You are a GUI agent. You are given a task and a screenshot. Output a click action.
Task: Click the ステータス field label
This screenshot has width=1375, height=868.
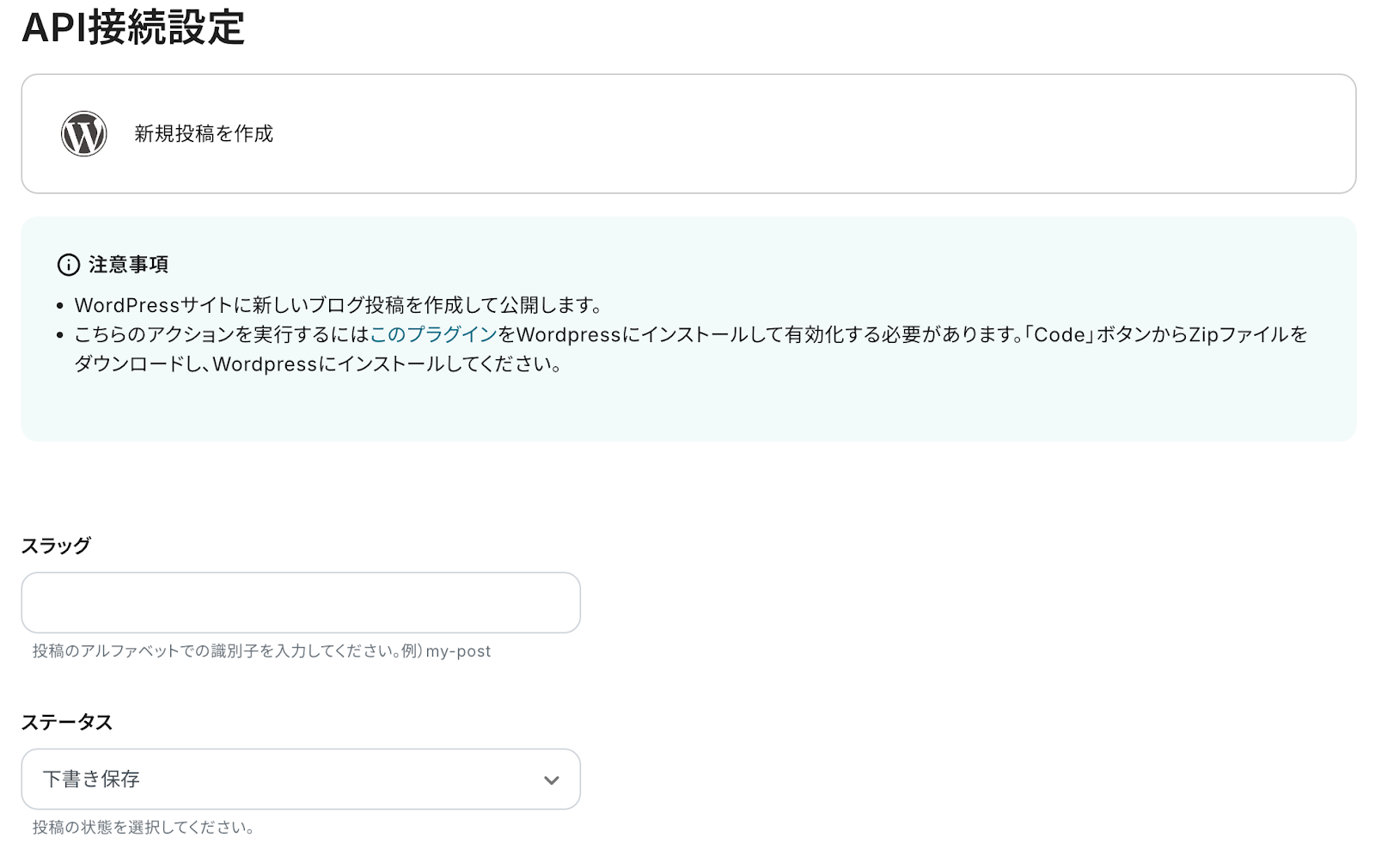click(67, 722)
